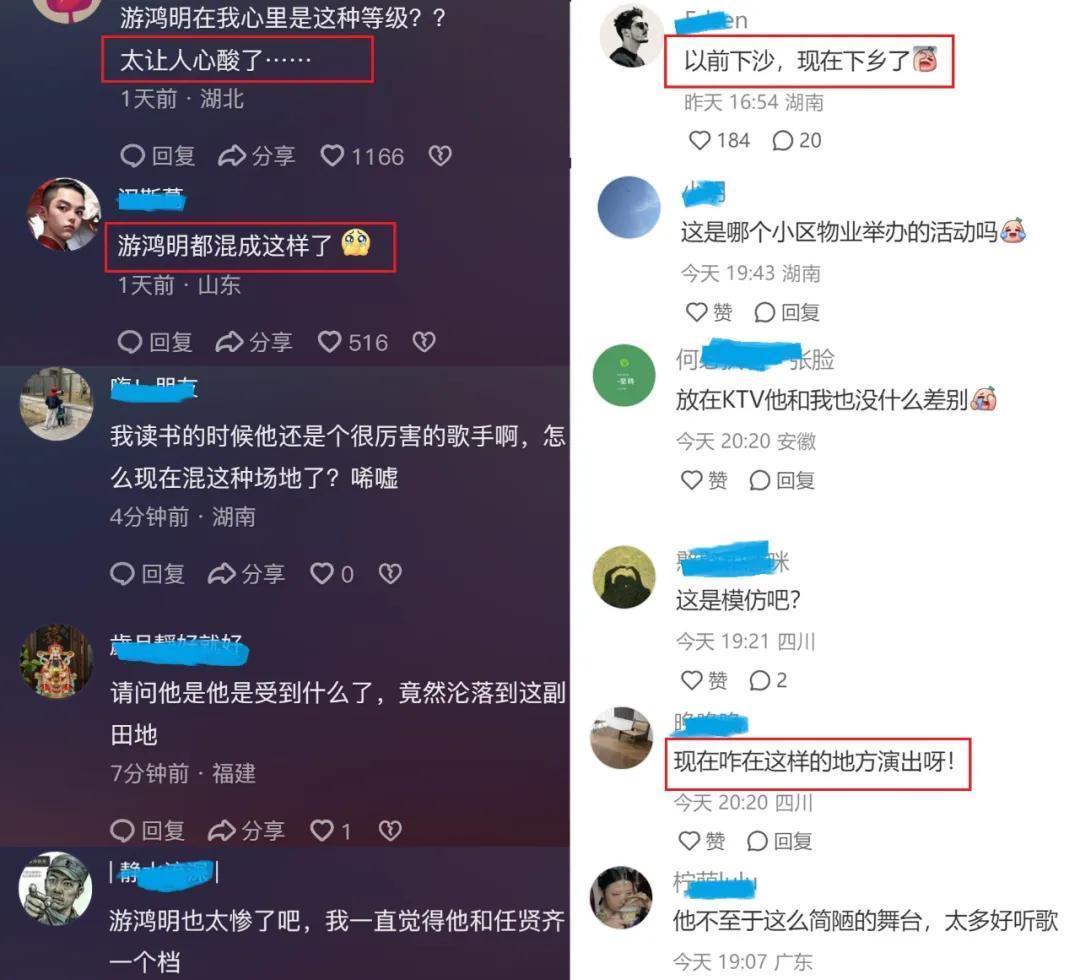Image resolution: width=1080 pixels, height=980 pixels.
Task: Reply to the 7分钟前 Fujian comment
Action: point(147,831)
